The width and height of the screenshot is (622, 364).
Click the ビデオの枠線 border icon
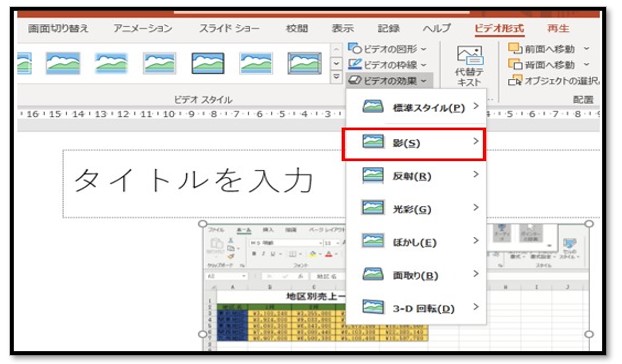pyautogui.click(x=354, y=64)
